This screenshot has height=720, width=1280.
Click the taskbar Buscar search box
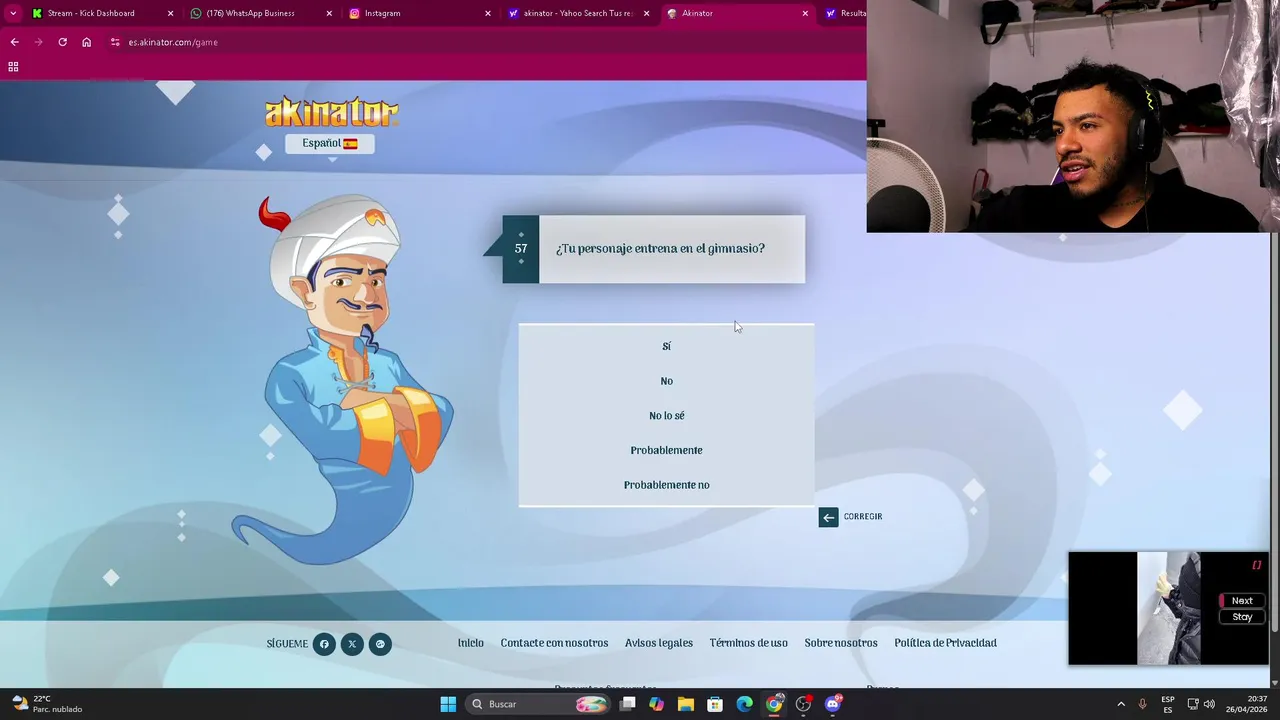[x=539, y=704]
